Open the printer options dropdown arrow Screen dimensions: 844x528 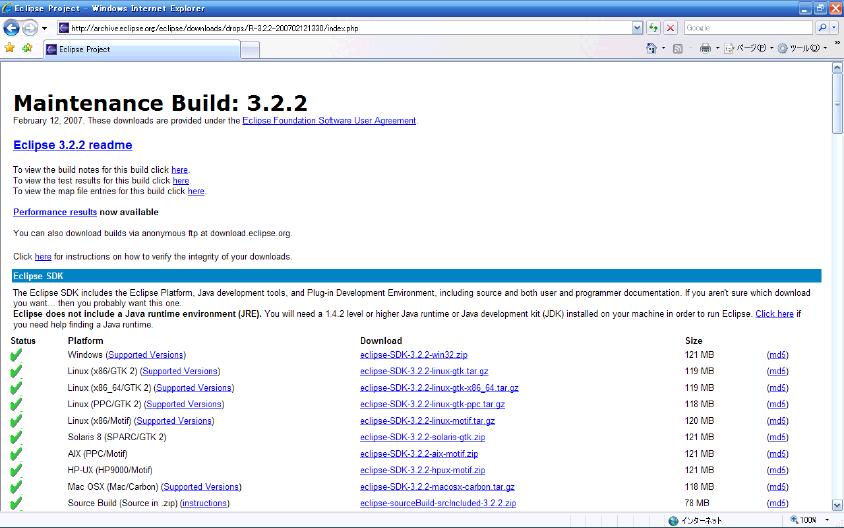[x=717, y=48]
